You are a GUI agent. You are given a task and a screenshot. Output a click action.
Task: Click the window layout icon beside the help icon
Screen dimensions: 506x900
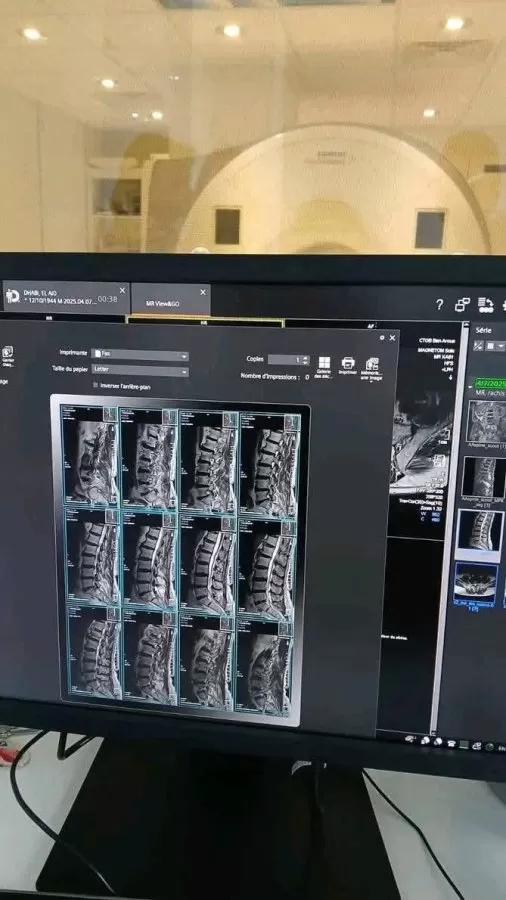coord(462,305)
